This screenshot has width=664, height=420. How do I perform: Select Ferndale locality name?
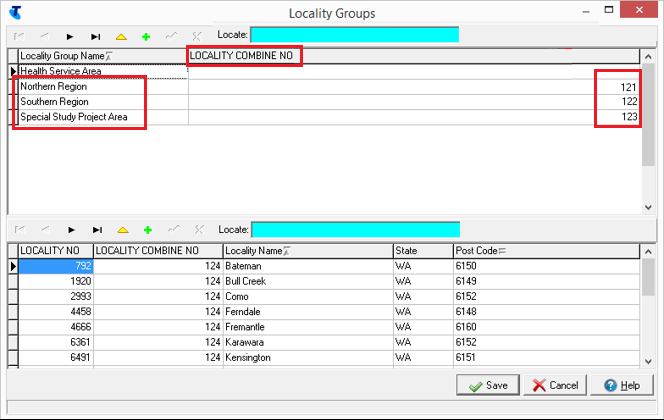click(x=308, y=312)
